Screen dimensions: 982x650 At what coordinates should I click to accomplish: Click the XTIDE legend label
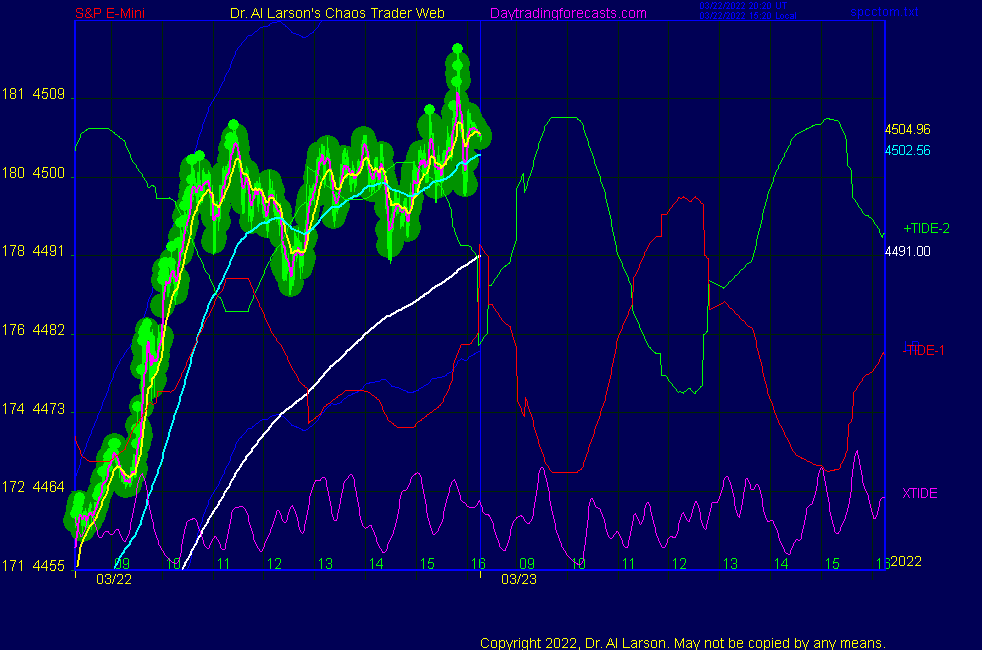(920, 493)
